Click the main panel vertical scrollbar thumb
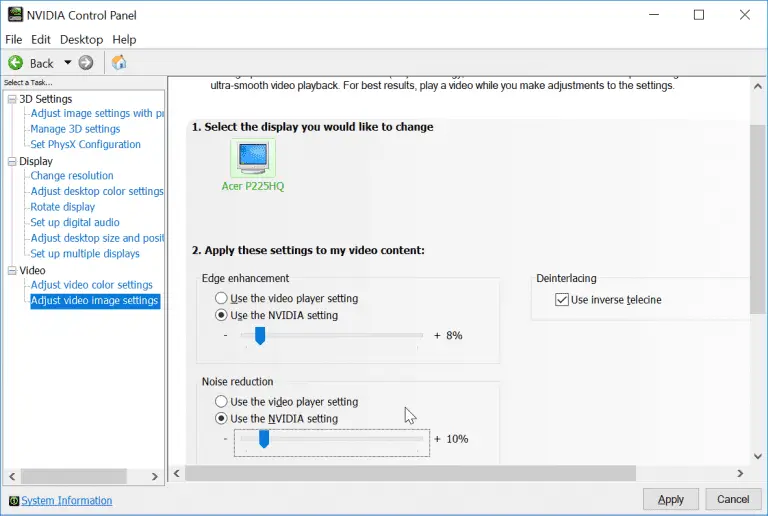 pos(758,219)
